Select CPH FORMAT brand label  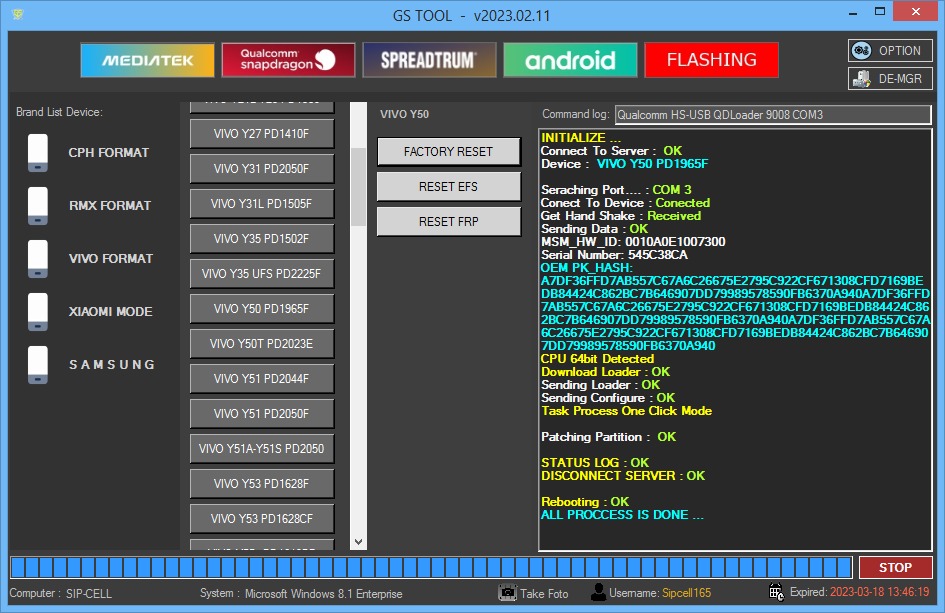pyautogui.click(x=108, y=152)
